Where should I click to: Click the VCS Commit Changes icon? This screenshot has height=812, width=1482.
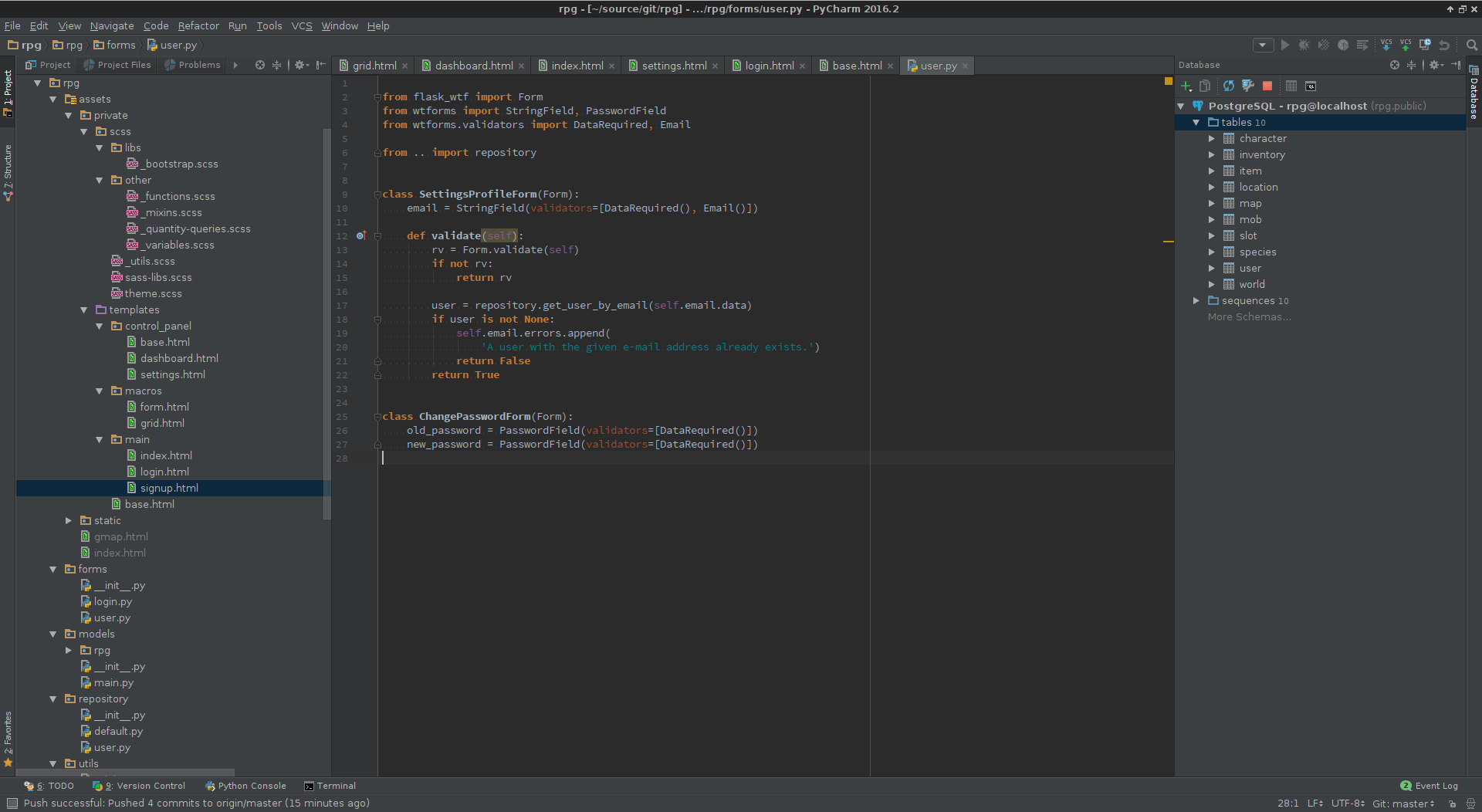[1406, 45]
